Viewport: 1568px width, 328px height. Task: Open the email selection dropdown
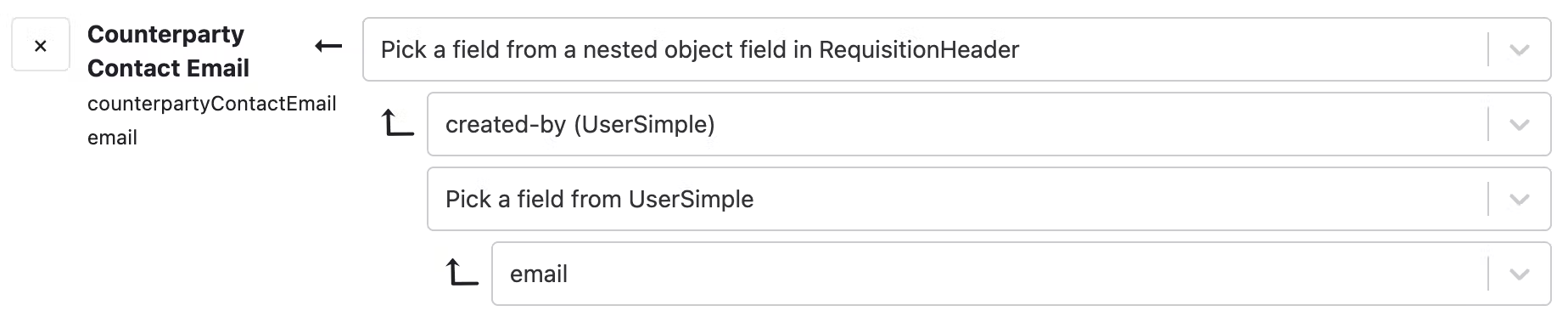1022,274
